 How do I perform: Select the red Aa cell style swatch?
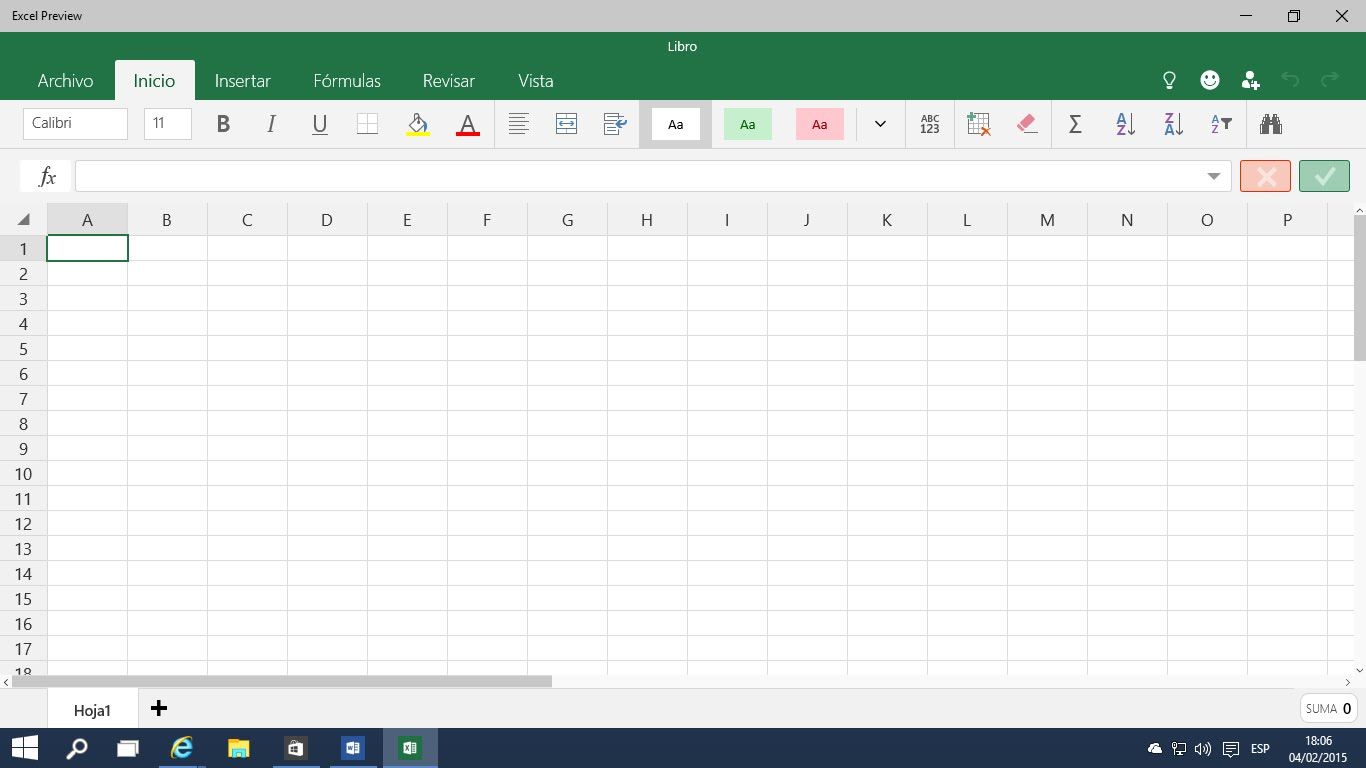pyautogui.click(x=819, y=124)
